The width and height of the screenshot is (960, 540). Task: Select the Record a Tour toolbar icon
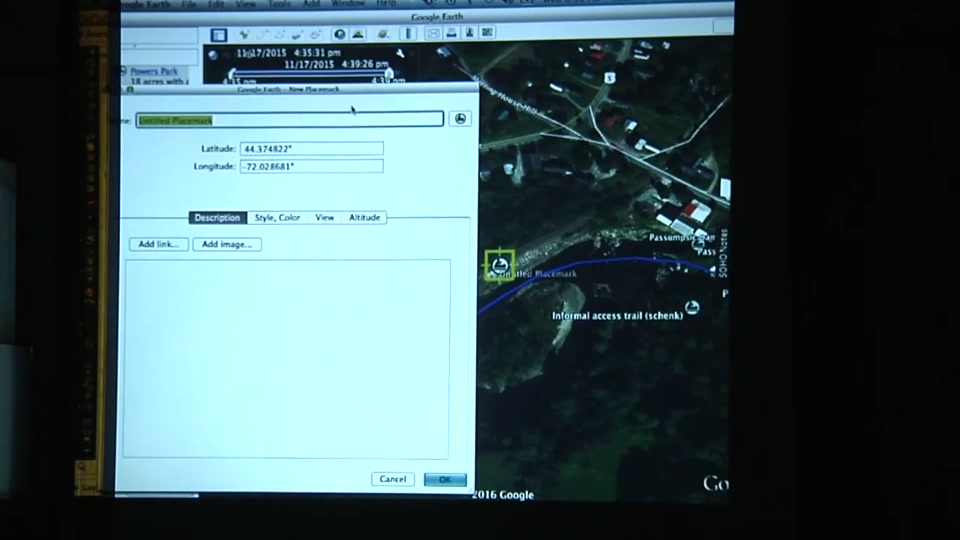pos(316,34)
